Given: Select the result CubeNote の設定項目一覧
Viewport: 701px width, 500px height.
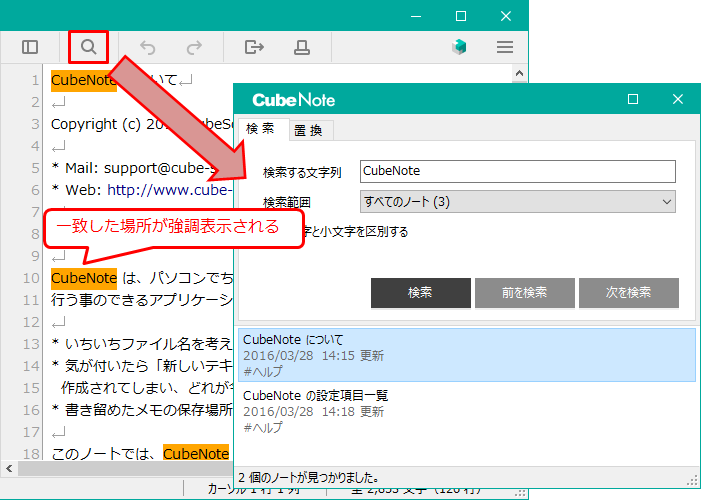Looking at the screenshot, I should 467,411.
